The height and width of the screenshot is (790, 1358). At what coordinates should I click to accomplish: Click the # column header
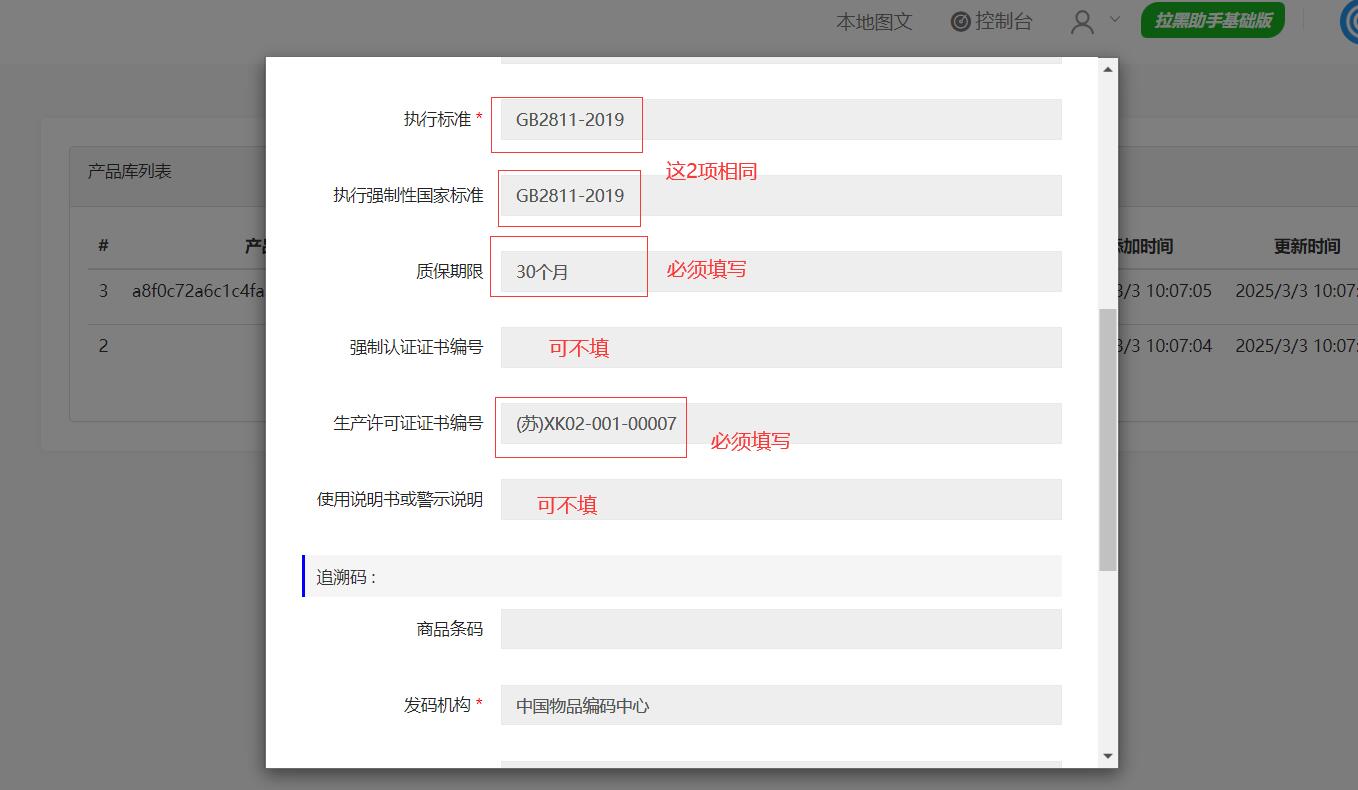(x=103, y=246)
